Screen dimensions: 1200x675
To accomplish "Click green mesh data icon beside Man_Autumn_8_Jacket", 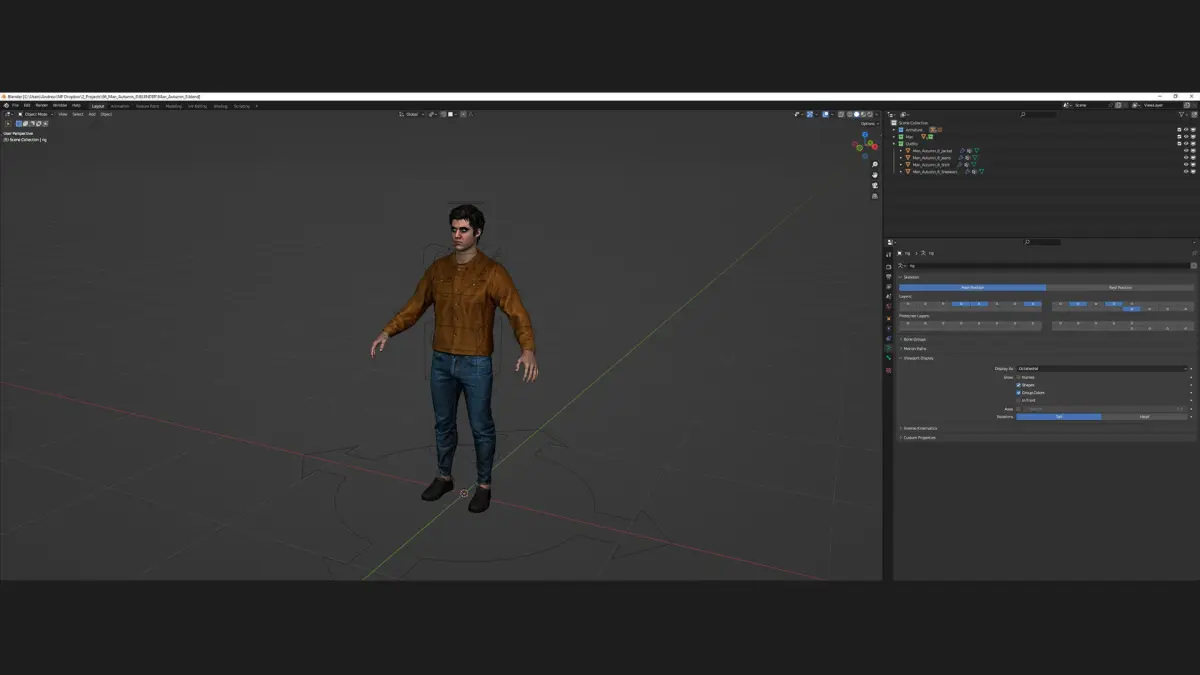I will click(x=977, y=151).
